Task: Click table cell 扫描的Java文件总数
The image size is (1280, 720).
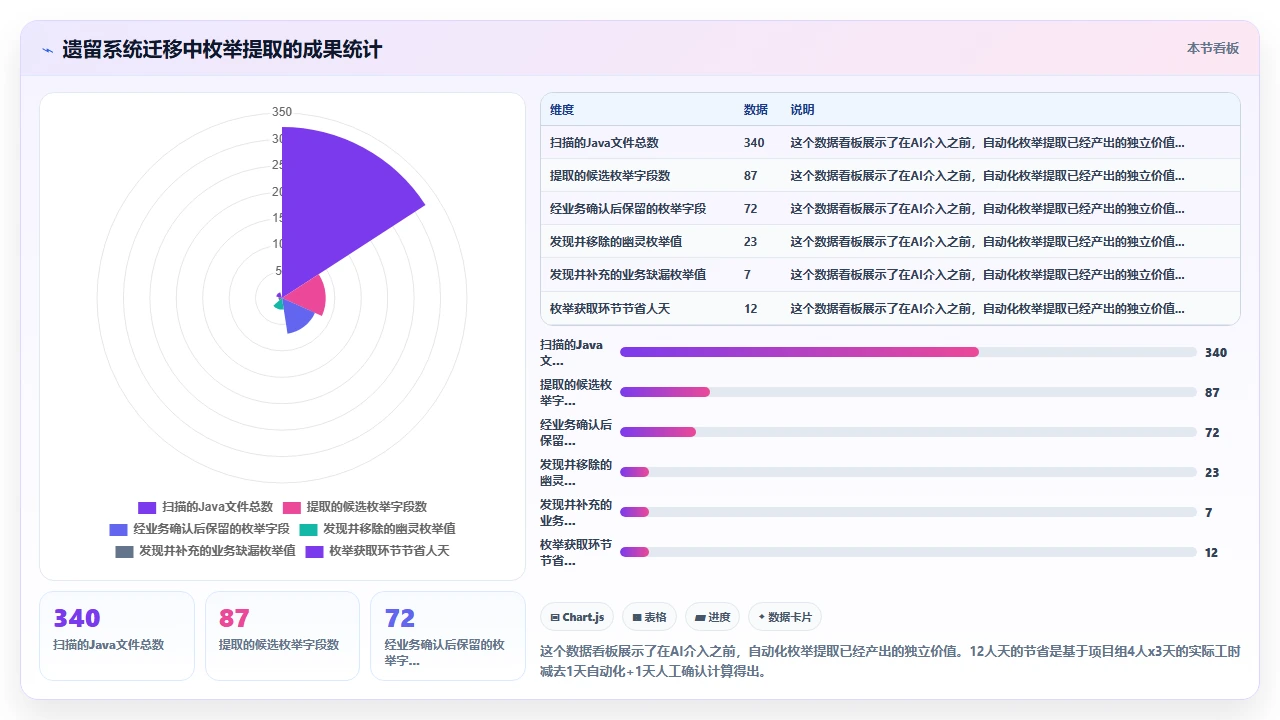Action: pos(604,142)
